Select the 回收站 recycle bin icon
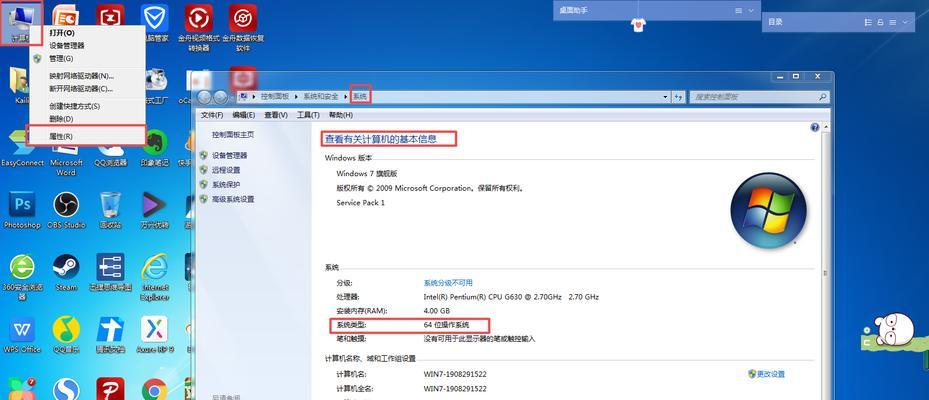The width and height of the screenshot is (929, 400). point(110,210)
